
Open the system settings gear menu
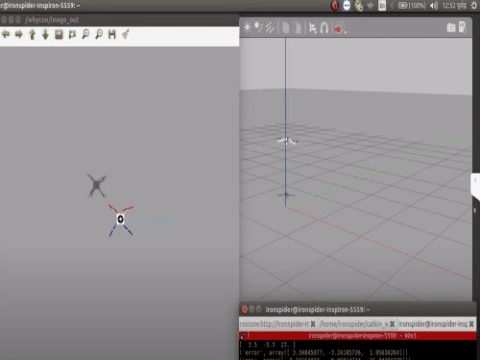click(474, 6)
